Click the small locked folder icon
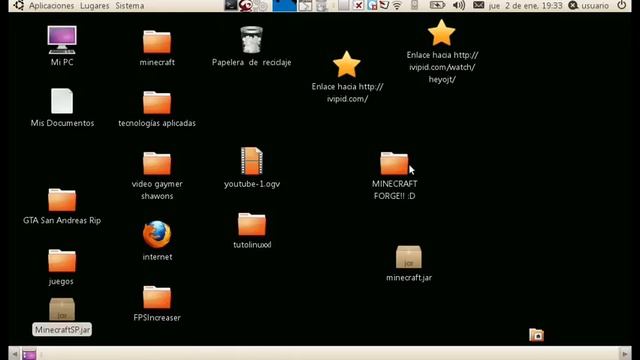The width and height of the screenshot is (640, 360). (x=536, y=335)
